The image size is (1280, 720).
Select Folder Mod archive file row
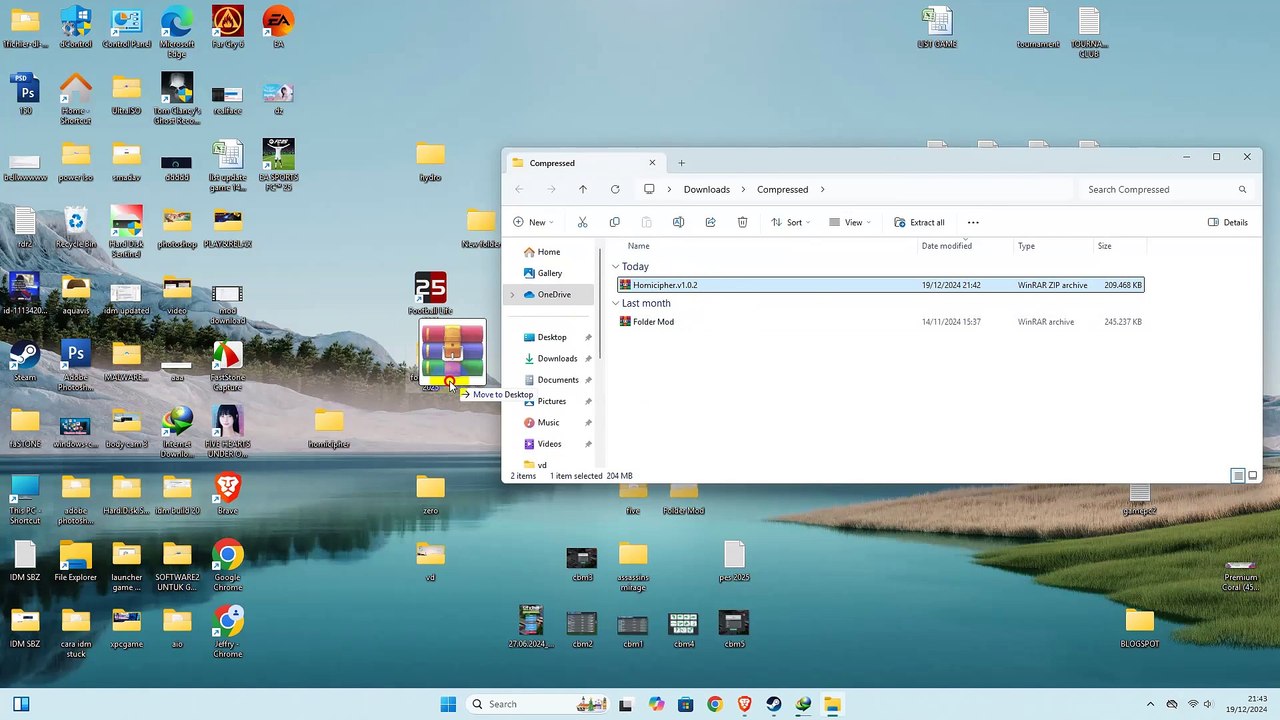pyautogui.click(x=880, y=322)
